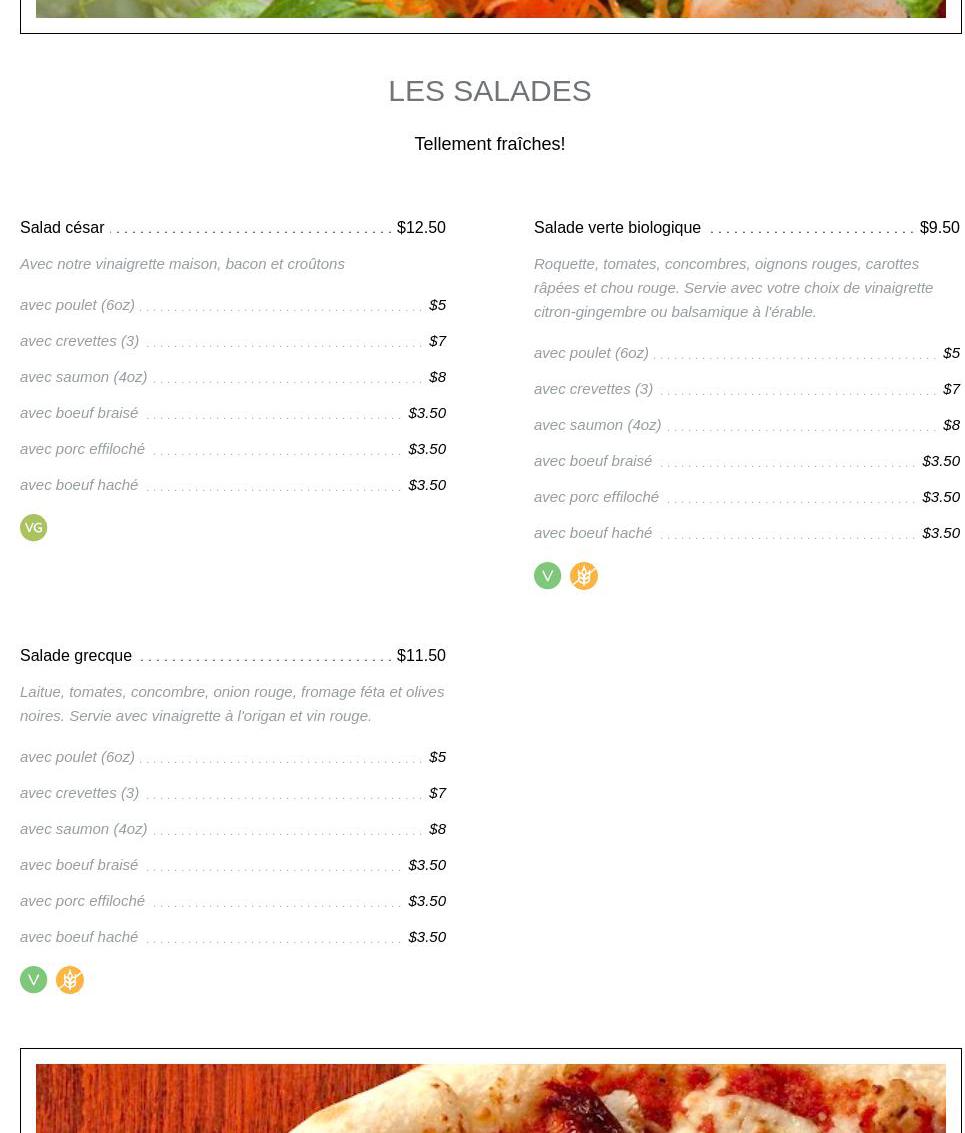Click the green V icon under Salade verte biologique
965x1133 pixels.
click(548, 576)
